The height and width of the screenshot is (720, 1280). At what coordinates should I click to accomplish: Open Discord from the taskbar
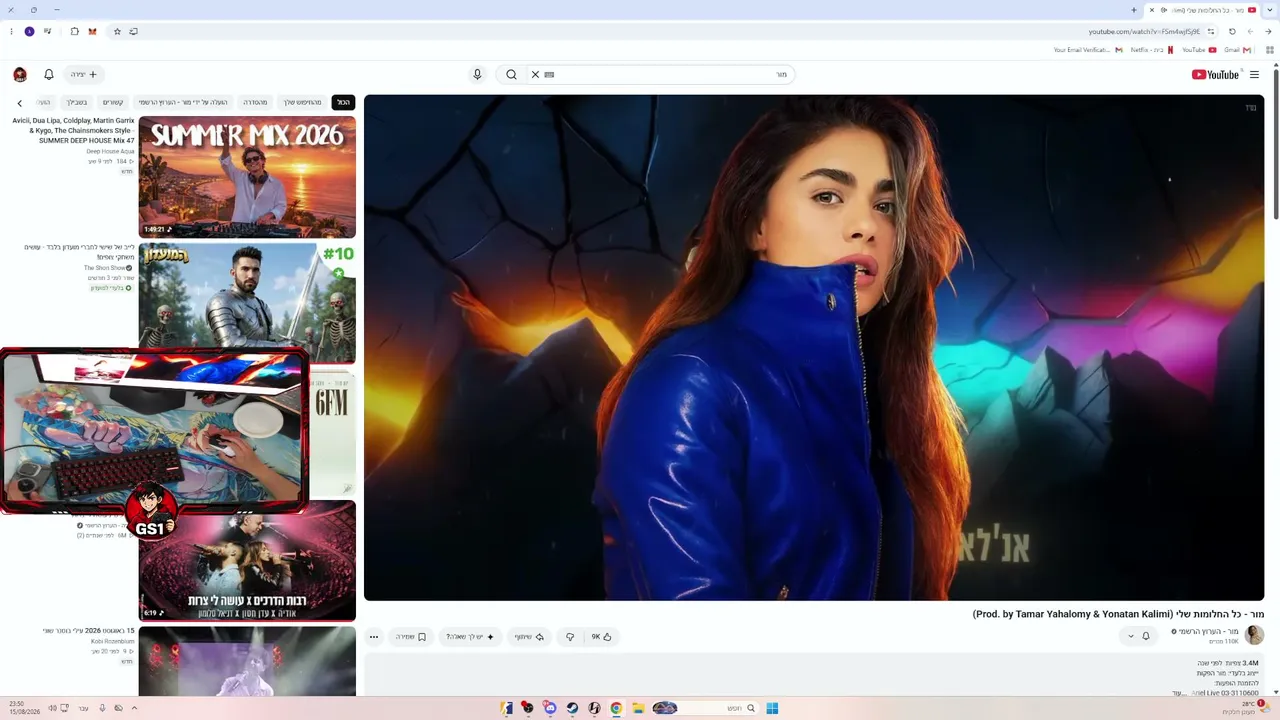point(550,708)
